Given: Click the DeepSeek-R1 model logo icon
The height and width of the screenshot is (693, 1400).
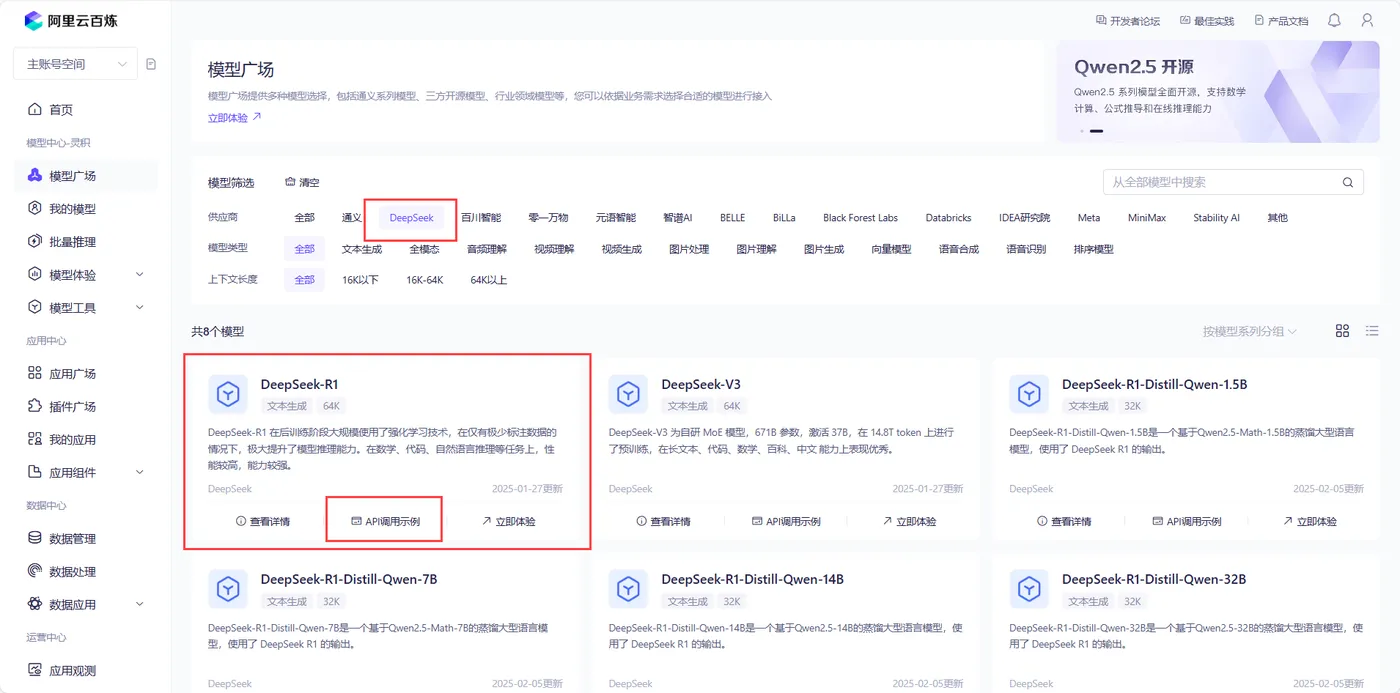Looking at the screenshot, I should 228,394.
